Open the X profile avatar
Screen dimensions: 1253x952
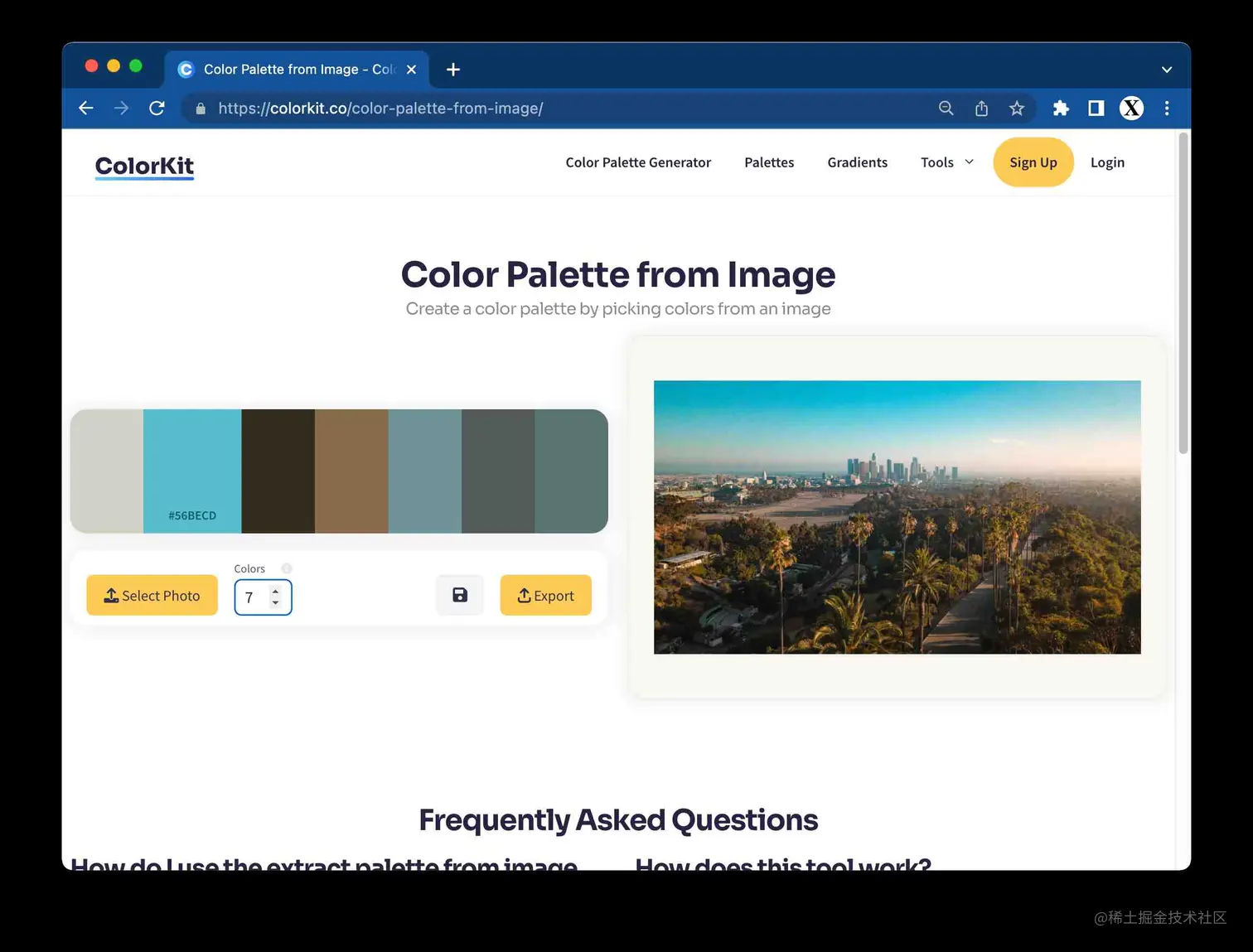click(x=1131, y=108)
